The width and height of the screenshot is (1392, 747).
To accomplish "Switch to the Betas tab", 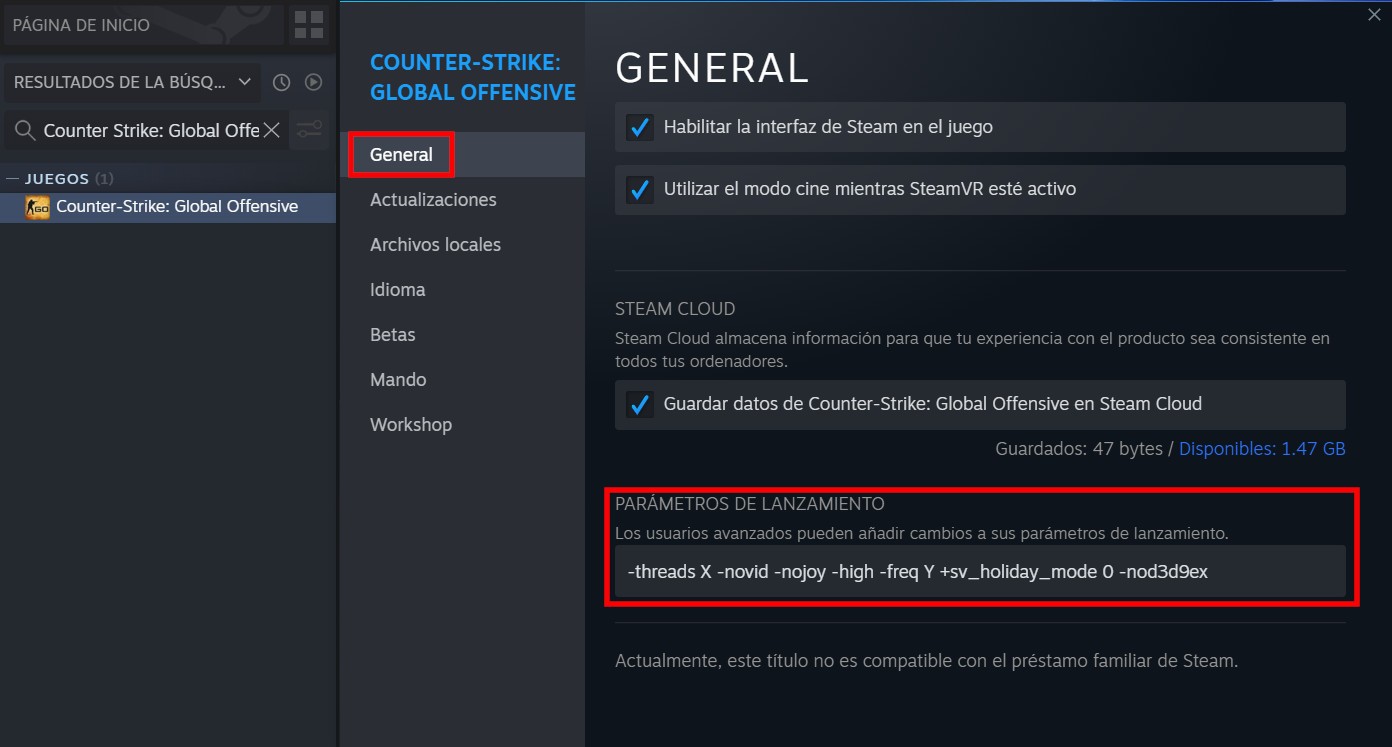I will click(x=392, y=335).
